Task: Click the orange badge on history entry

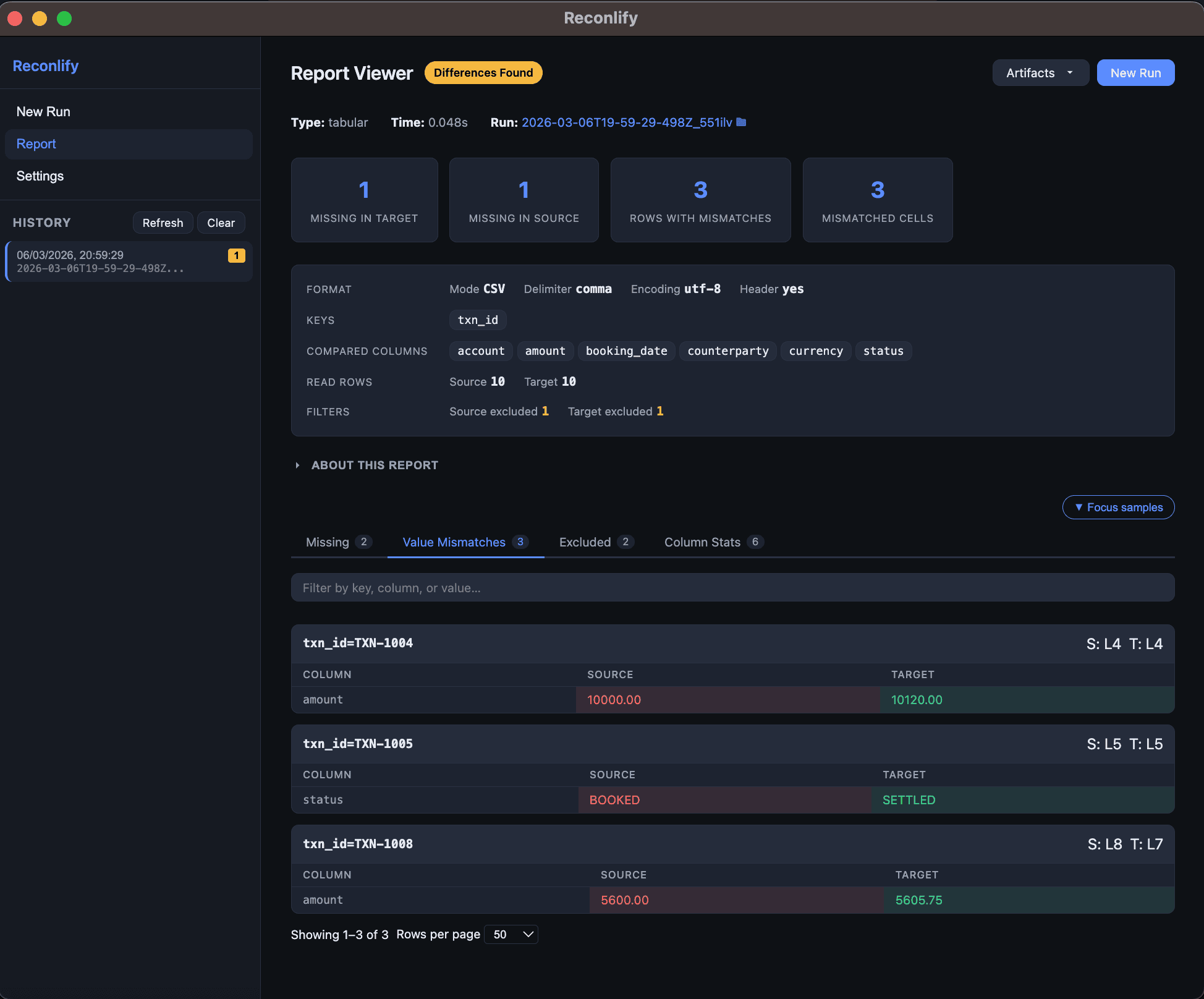Action: click(x=236, y=255)
